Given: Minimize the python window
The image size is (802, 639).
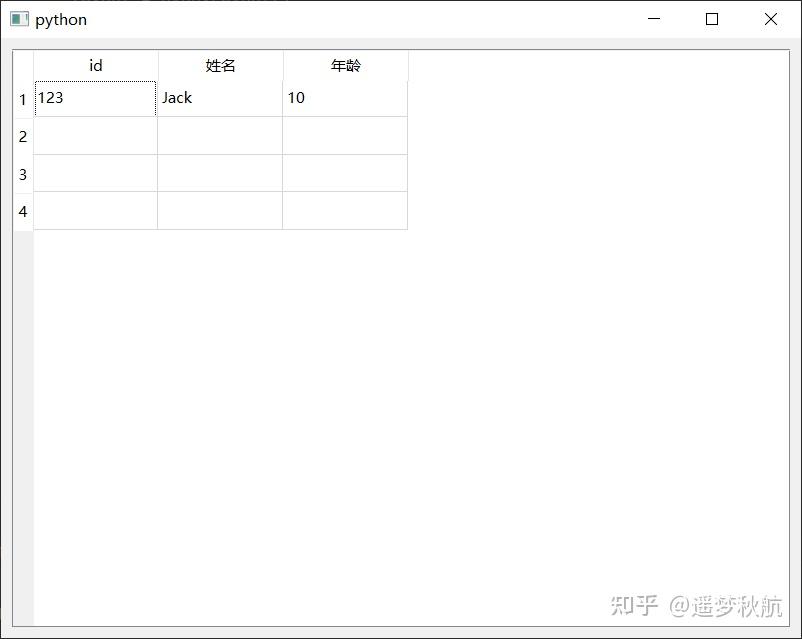Looking at the screenshot, I should (654, 19).
